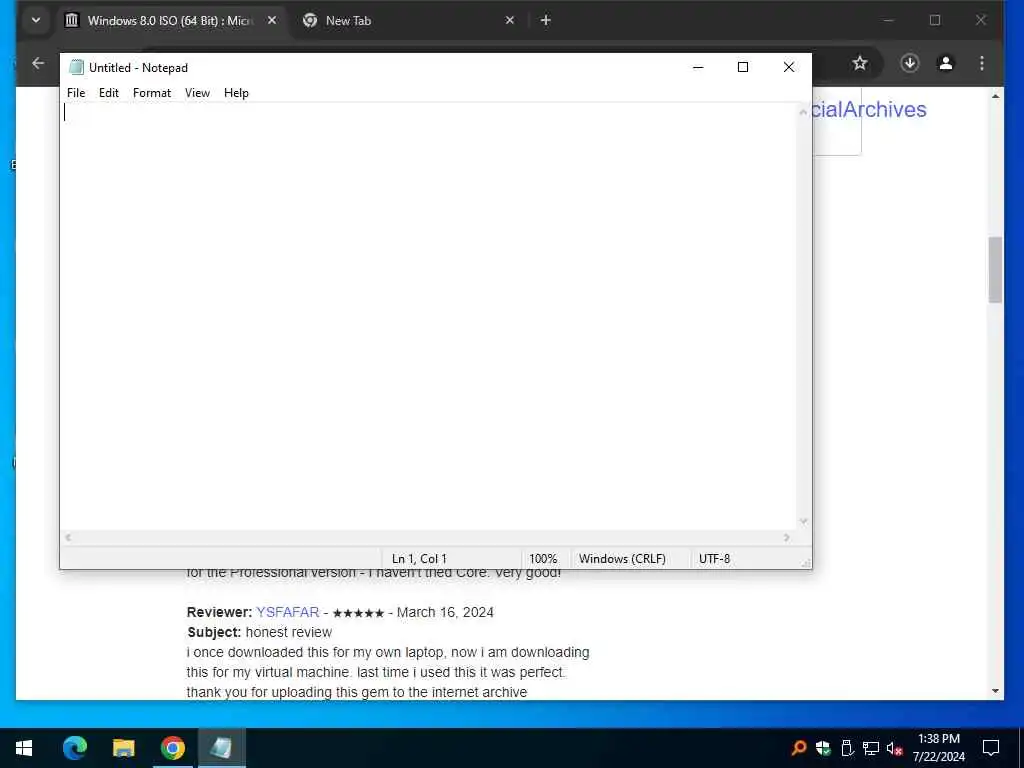Open a new Chrome tab with plus
Image resolution: width=1024 pixels, height=768 pixels.
pos(546,20)
